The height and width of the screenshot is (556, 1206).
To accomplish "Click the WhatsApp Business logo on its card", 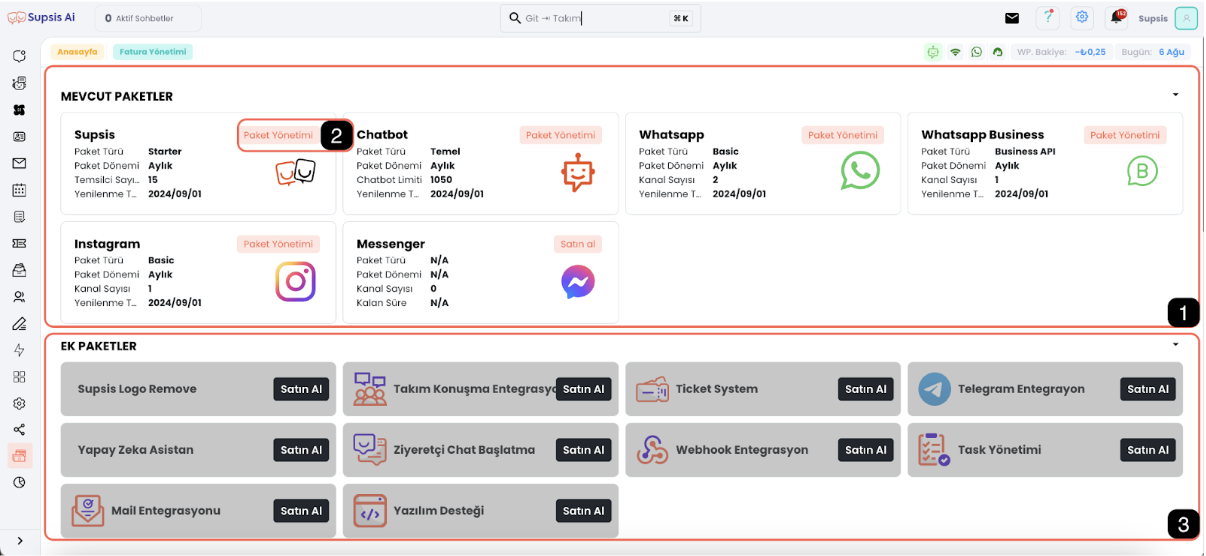I will point(1142,171).
